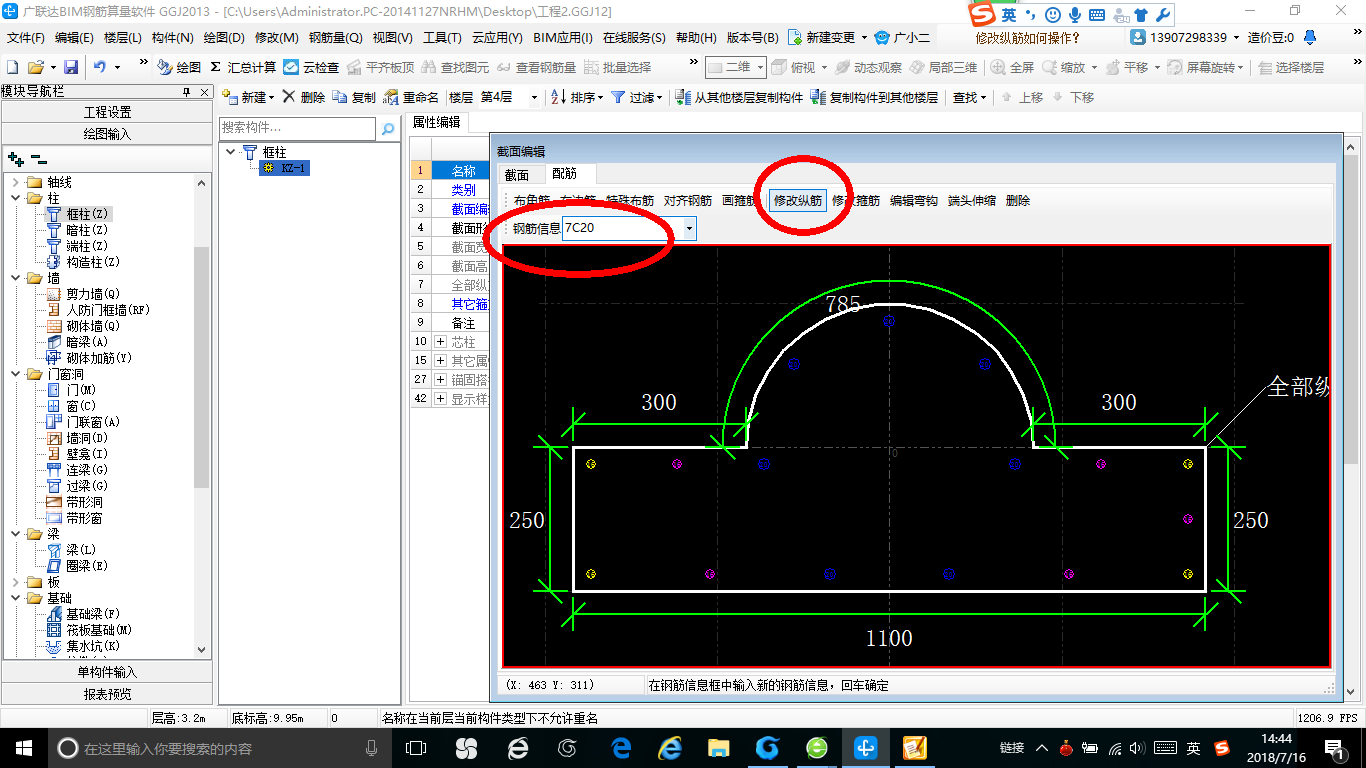The width and height of the screenshot is (1366, 768).
Task: Click 复制构件到其他楼层 copy to floors
Action: click(874, 97)
